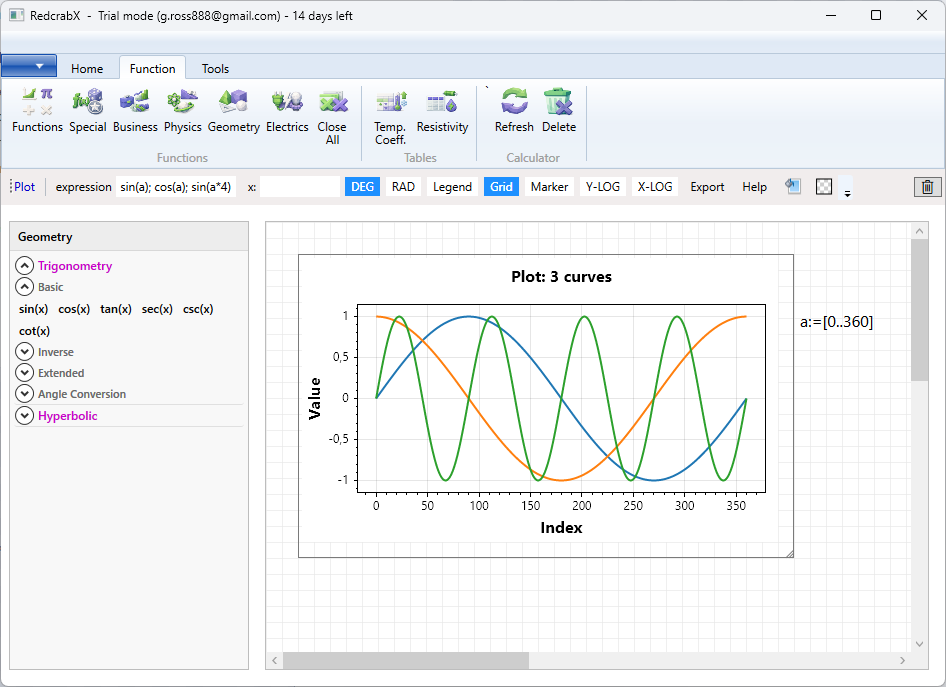Expand the Angle Conversion subsection

tap(24, 394)
